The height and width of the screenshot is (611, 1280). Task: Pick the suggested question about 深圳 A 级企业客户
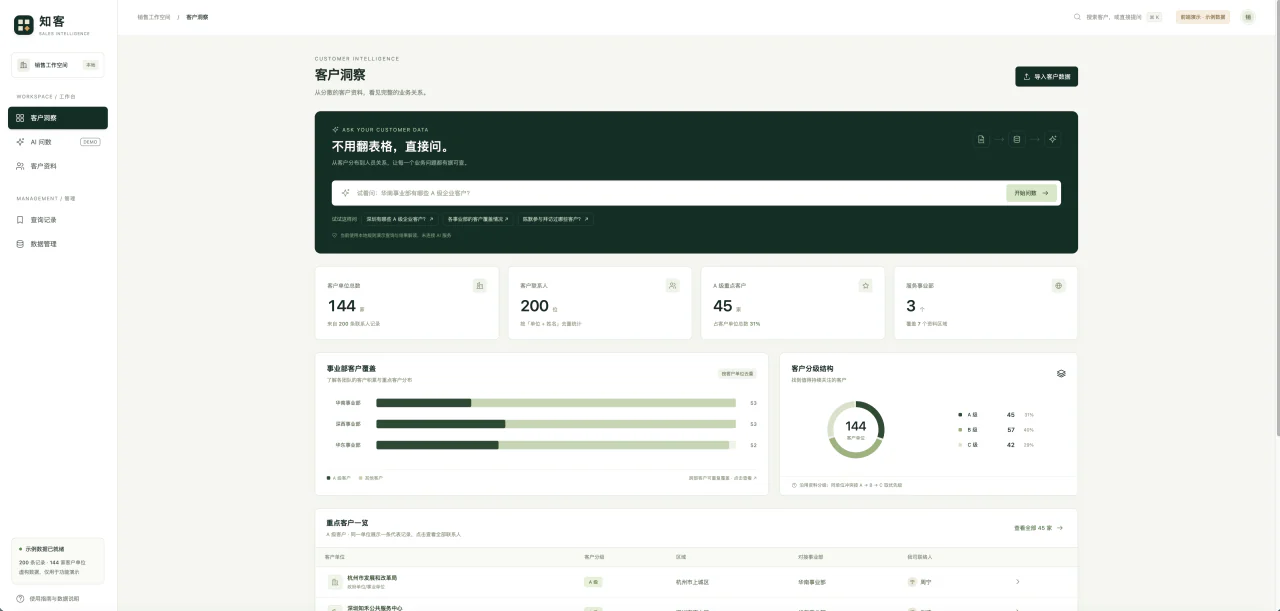400,219
